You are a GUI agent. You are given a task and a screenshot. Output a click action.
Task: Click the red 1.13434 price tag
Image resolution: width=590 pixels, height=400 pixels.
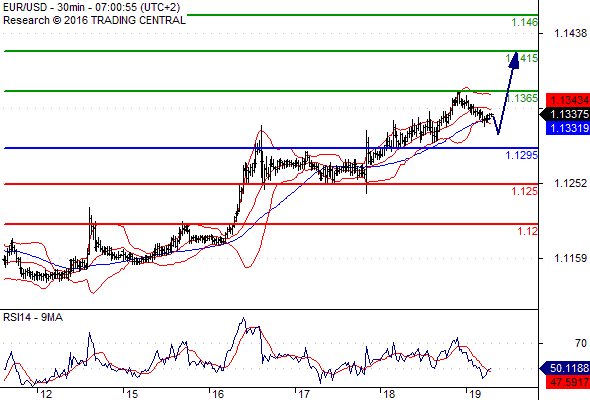coord(568,100)
